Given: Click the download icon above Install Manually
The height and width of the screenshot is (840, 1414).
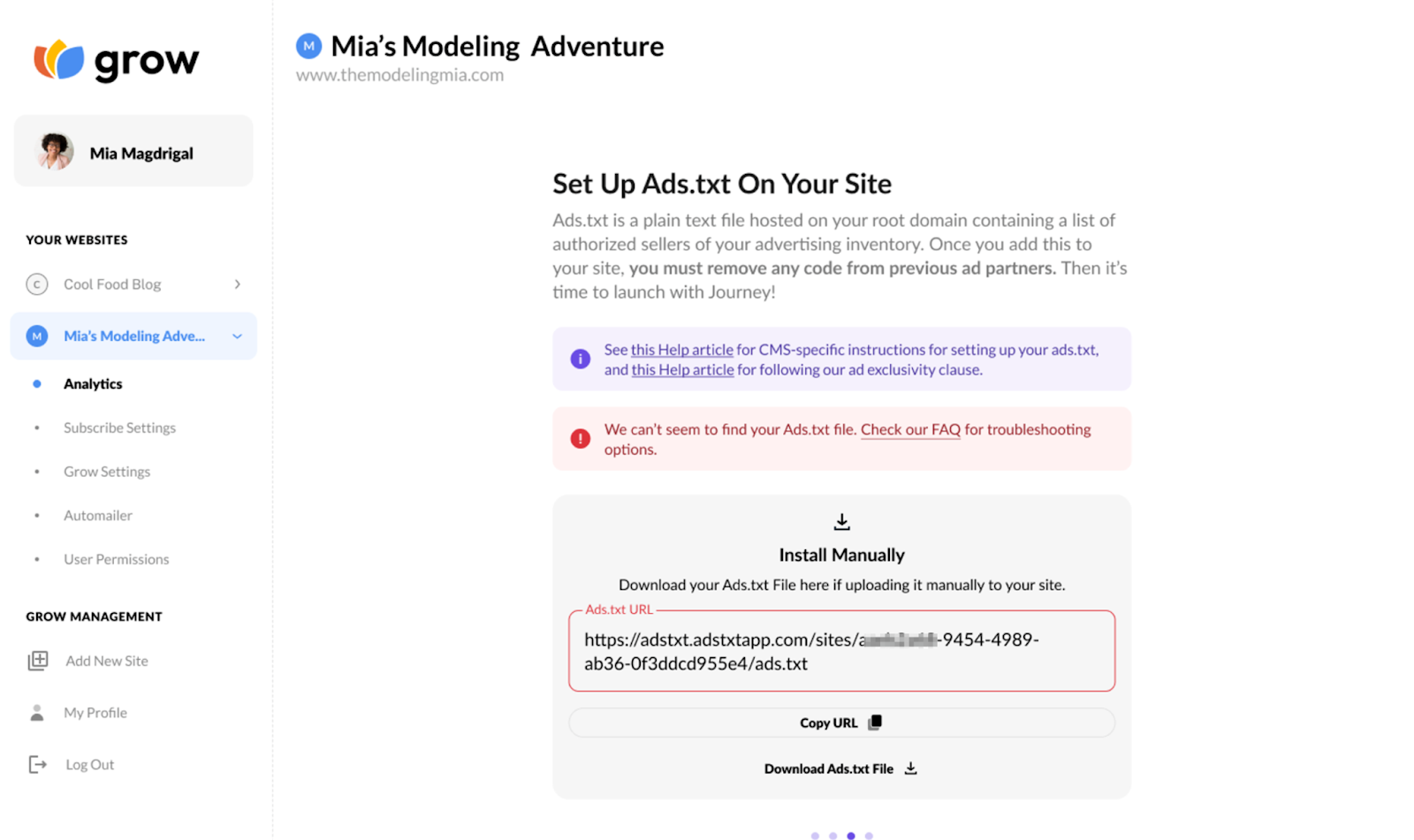Looking at the screenshot, I should 840,521.
